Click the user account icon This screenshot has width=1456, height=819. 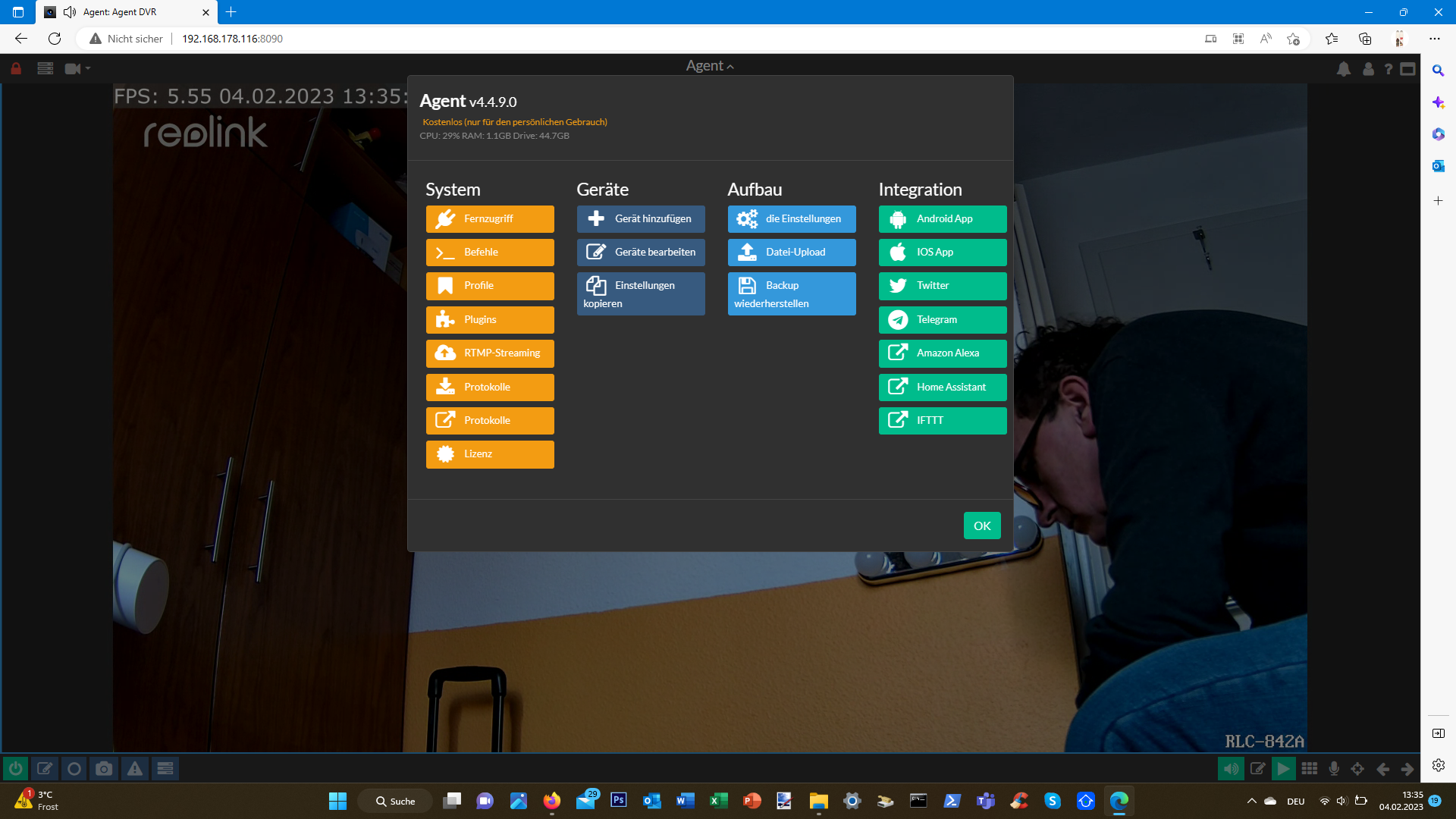(1368, 69)
